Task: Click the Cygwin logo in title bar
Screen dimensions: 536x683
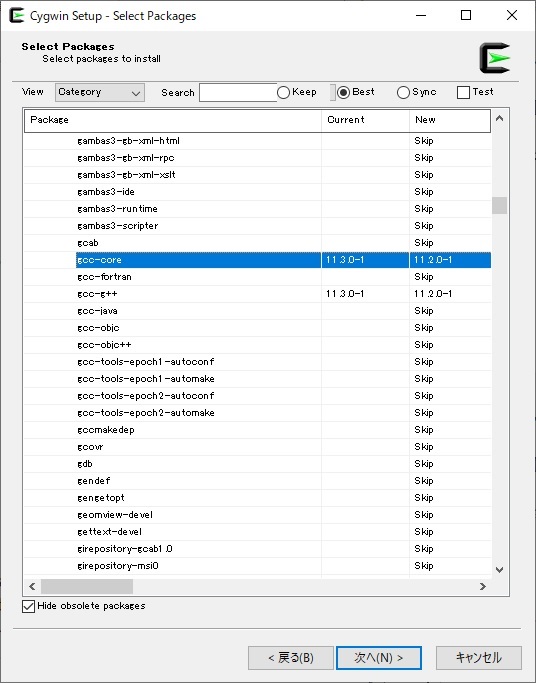Action: click(17, 16)
